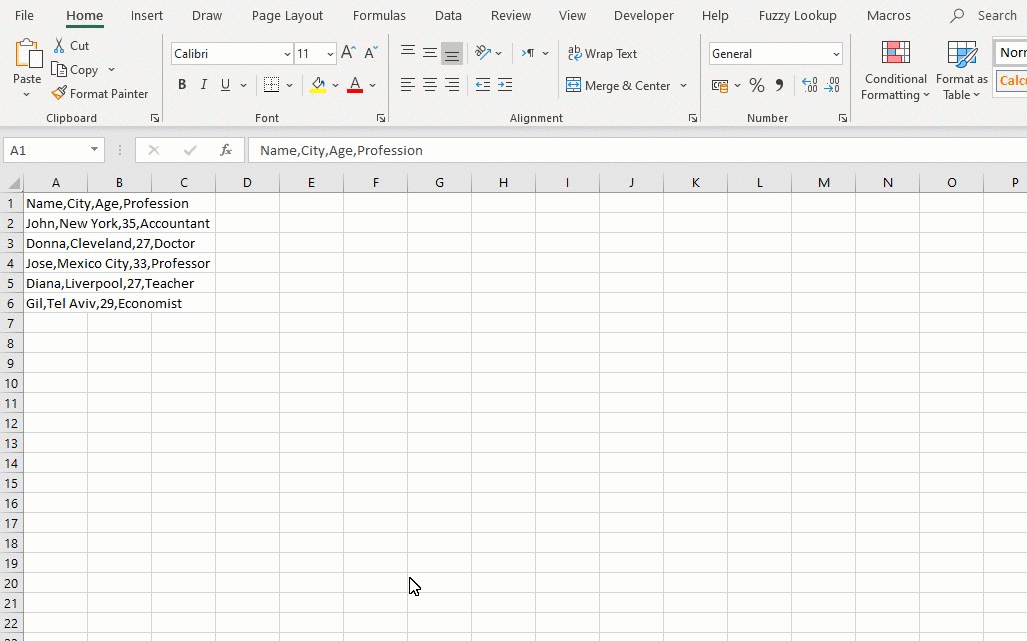Viewport: 1027px width, 641px height.
Task: Toggle bold formatting
Action: [182, 85]
